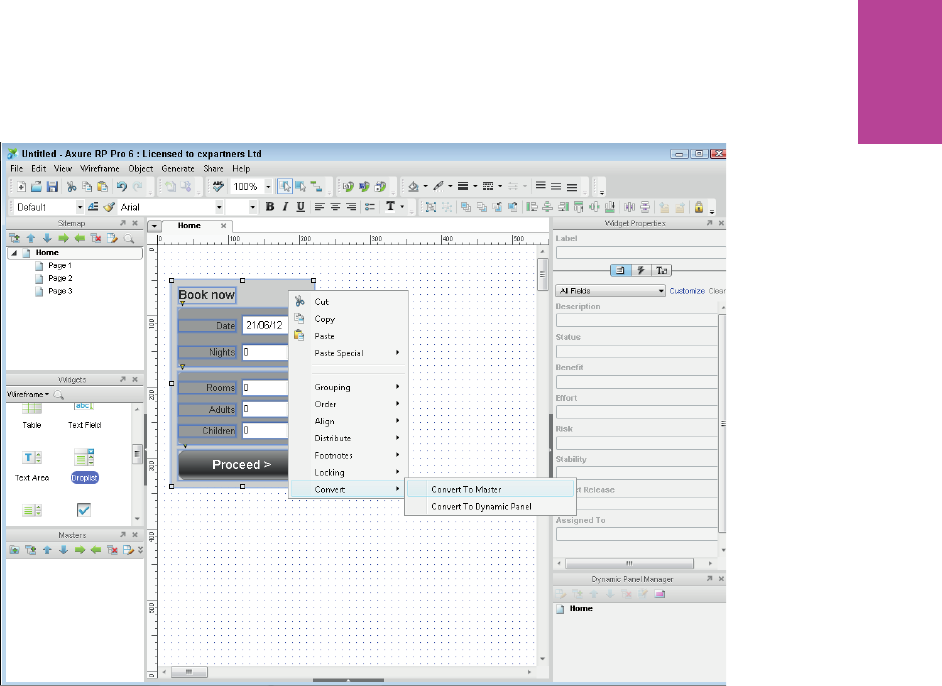
Task: Open the Wireframe menu
Action: tap(100, 169)
